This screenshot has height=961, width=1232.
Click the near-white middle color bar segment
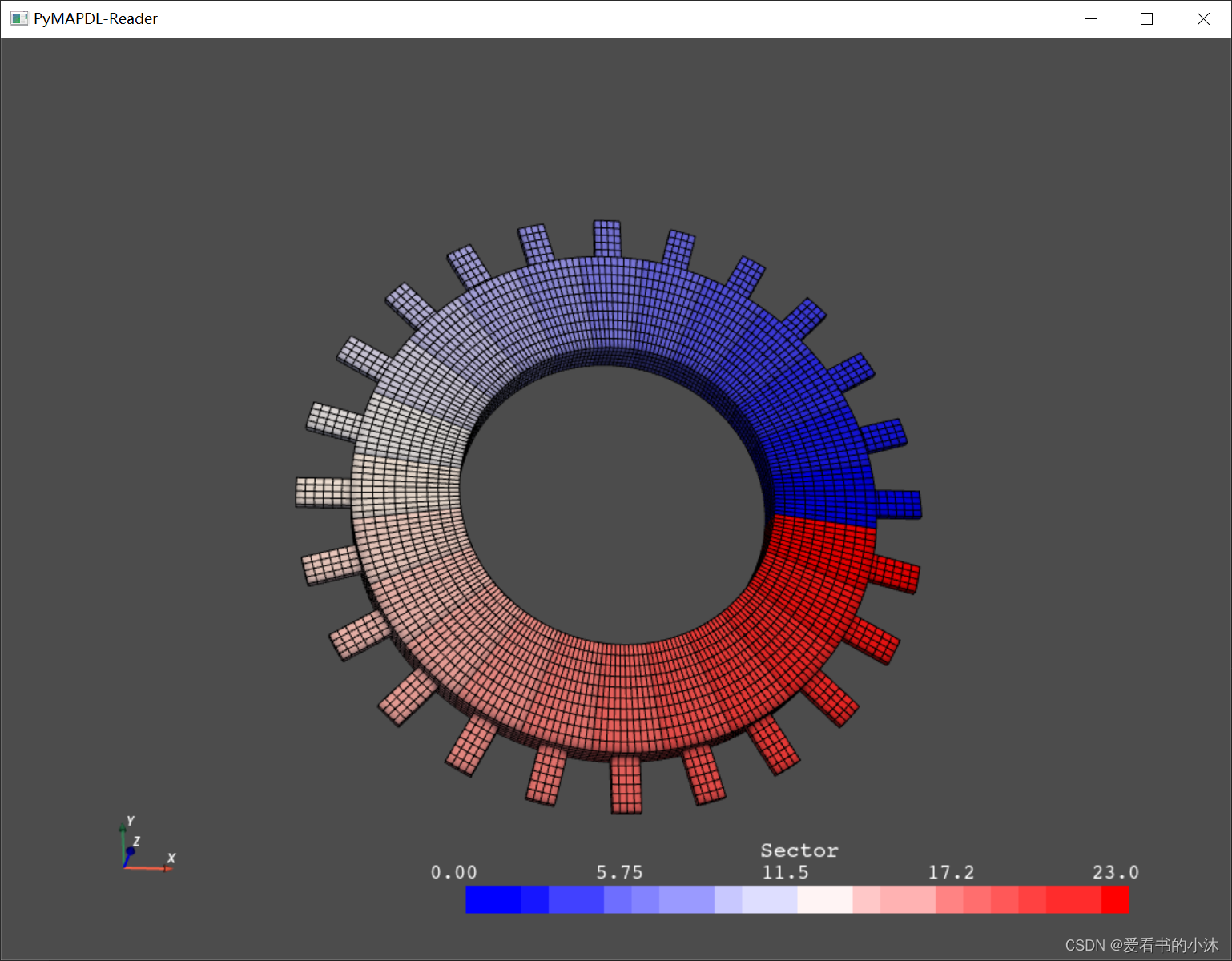coord(825,899)
